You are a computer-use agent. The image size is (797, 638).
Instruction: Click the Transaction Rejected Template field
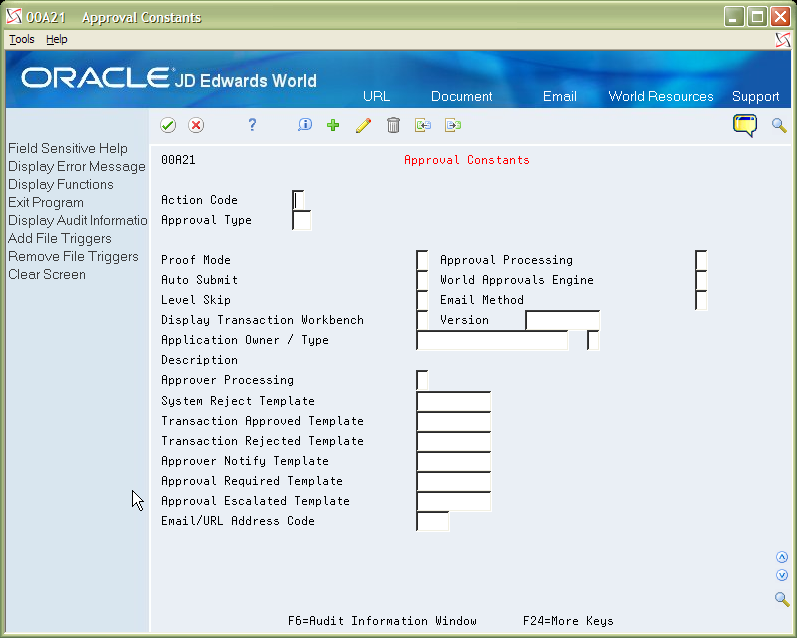[454, 441]
